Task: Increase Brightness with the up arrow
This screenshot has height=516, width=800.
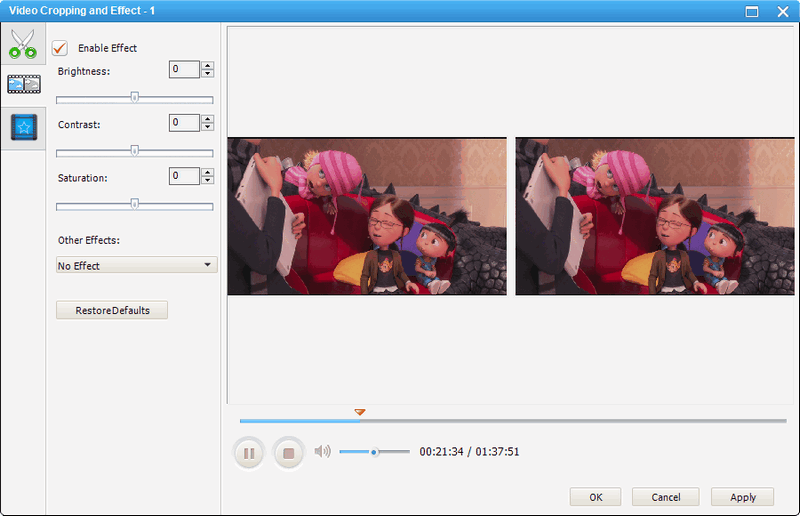Action: click(207, 65)
